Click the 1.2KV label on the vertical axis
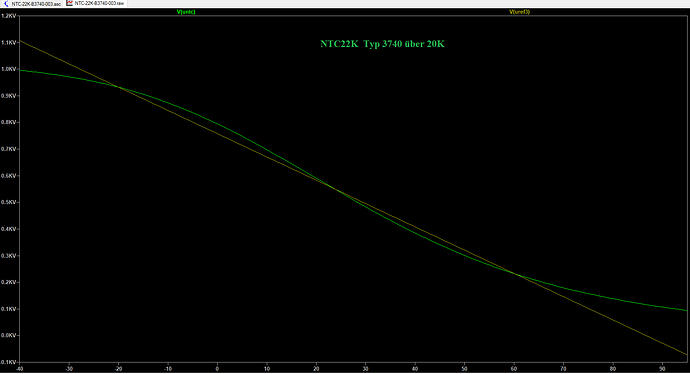Image resolution: width=690 pixels, height=374 pixels. (x=8, y=16)
